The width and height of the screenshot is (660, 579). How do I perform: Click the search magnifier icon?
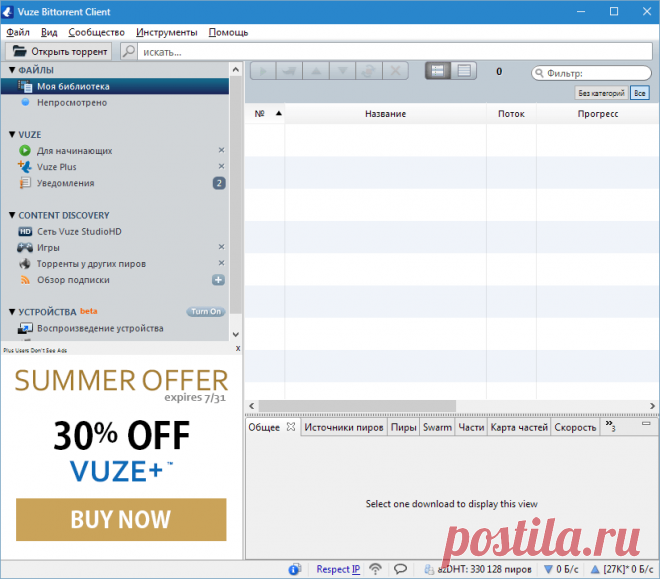tap(129, 51)
